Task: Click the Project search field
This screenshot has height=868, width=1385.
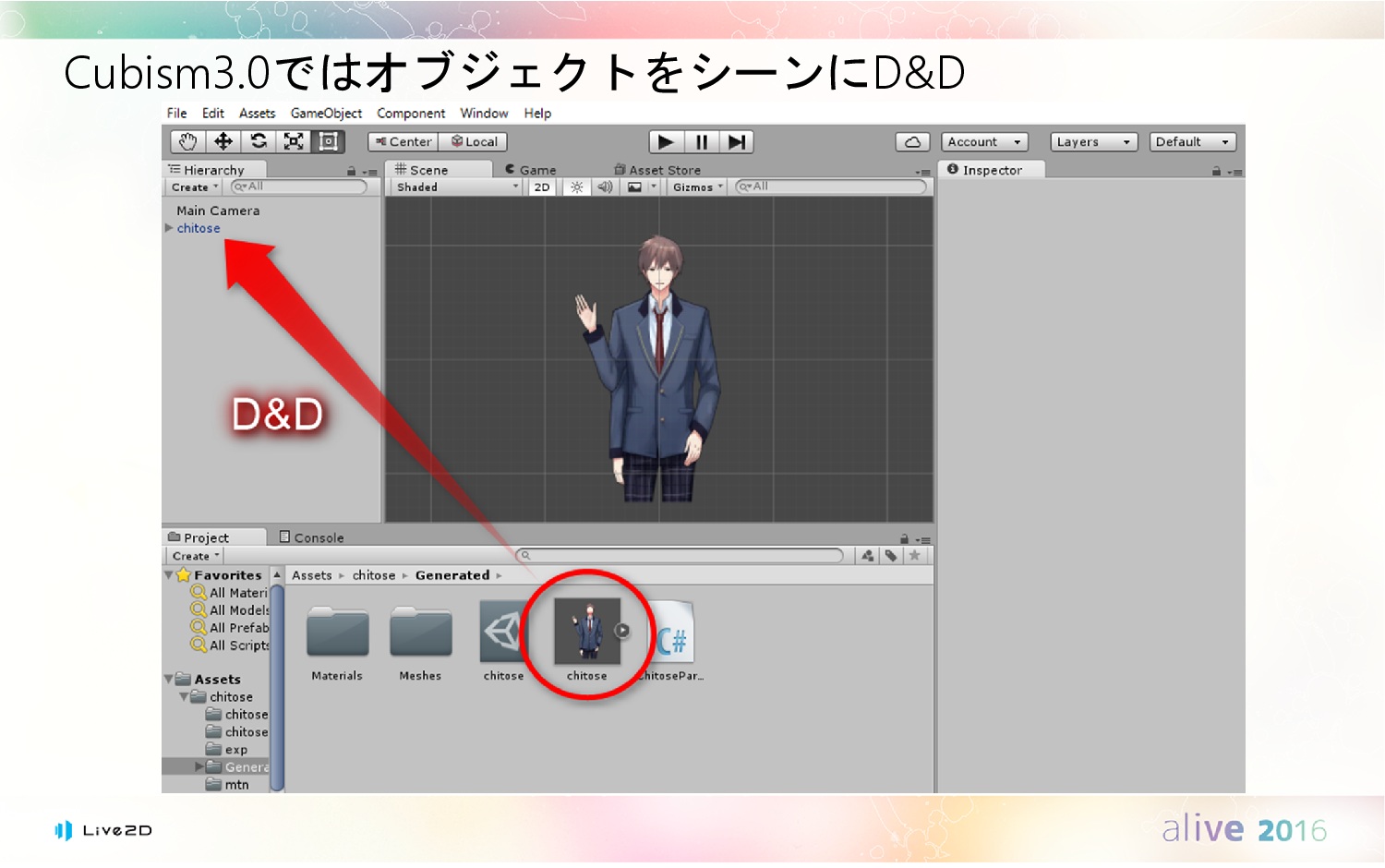Action: click(680, 556)
